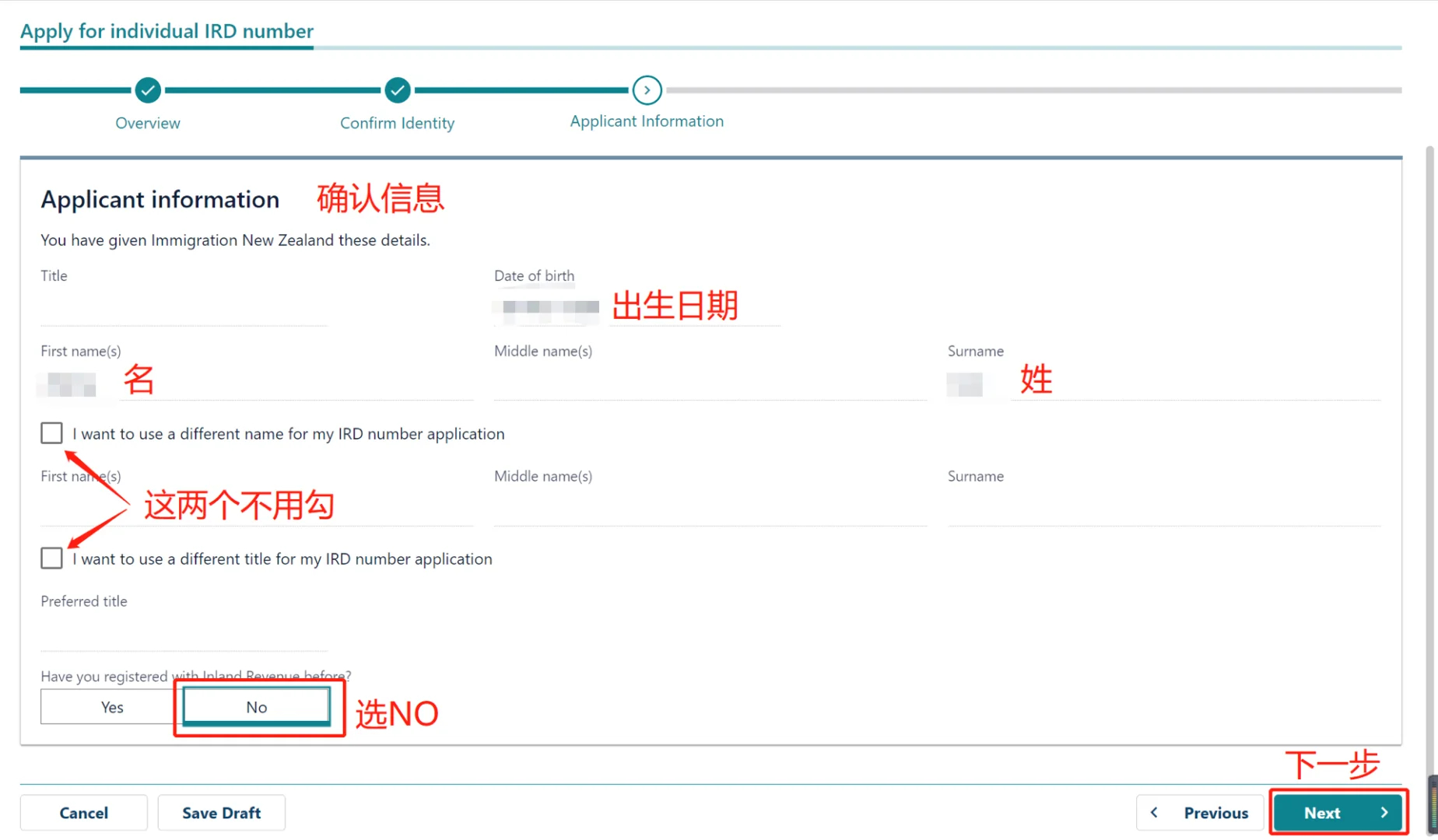1438x840 pixels.
Task: Click the alternate Middle name(s) input field
Action: point(710,509)
